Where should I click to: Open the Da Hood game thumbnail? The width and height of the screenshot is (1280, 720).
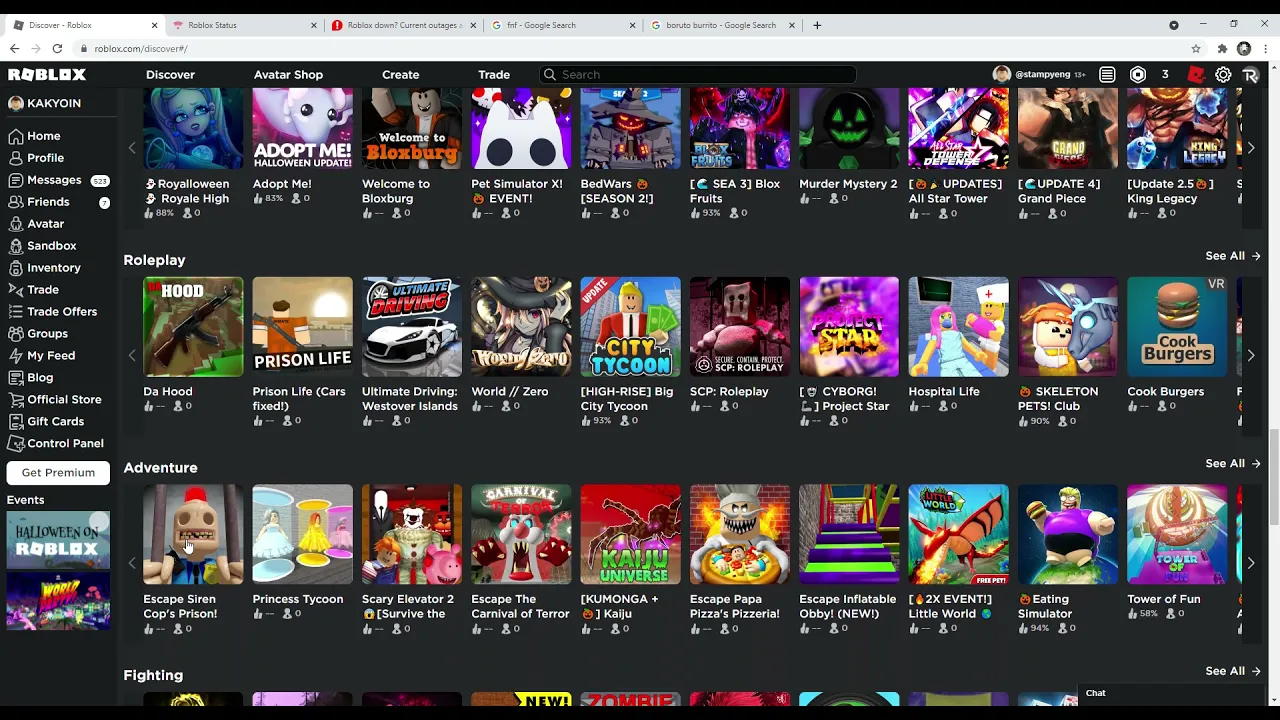click(193, 327)
